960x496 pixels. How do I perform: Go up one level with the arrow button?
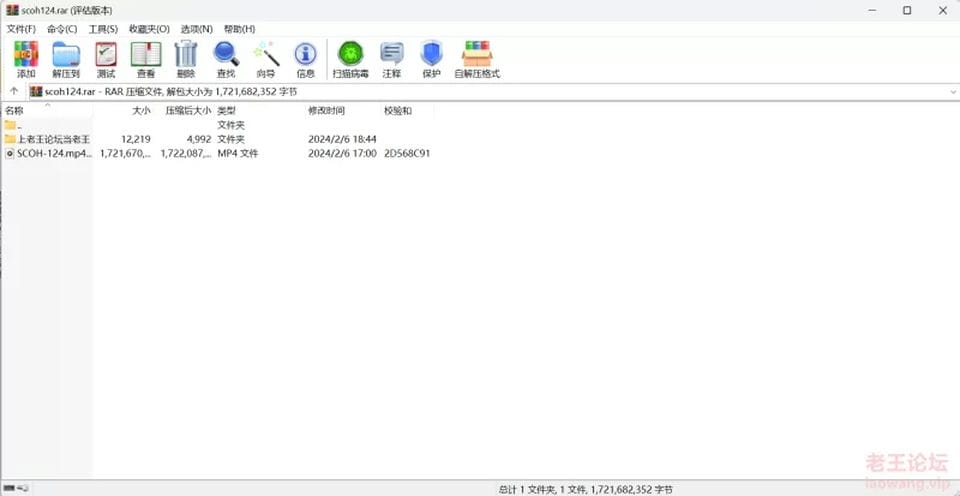coord(13,92)
